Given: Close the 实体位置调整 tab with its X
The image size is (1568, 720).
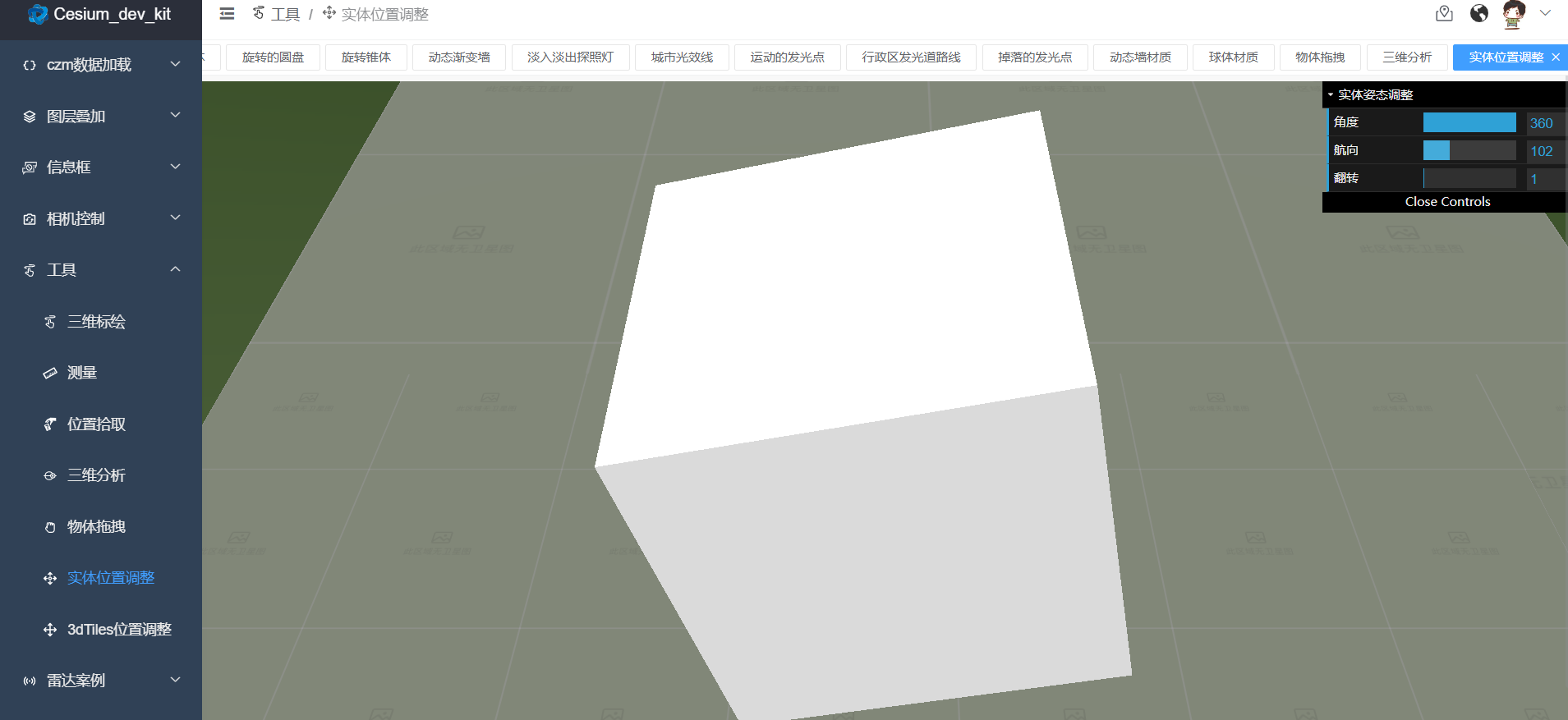Looking at the screenshot, I should 1556,57.
